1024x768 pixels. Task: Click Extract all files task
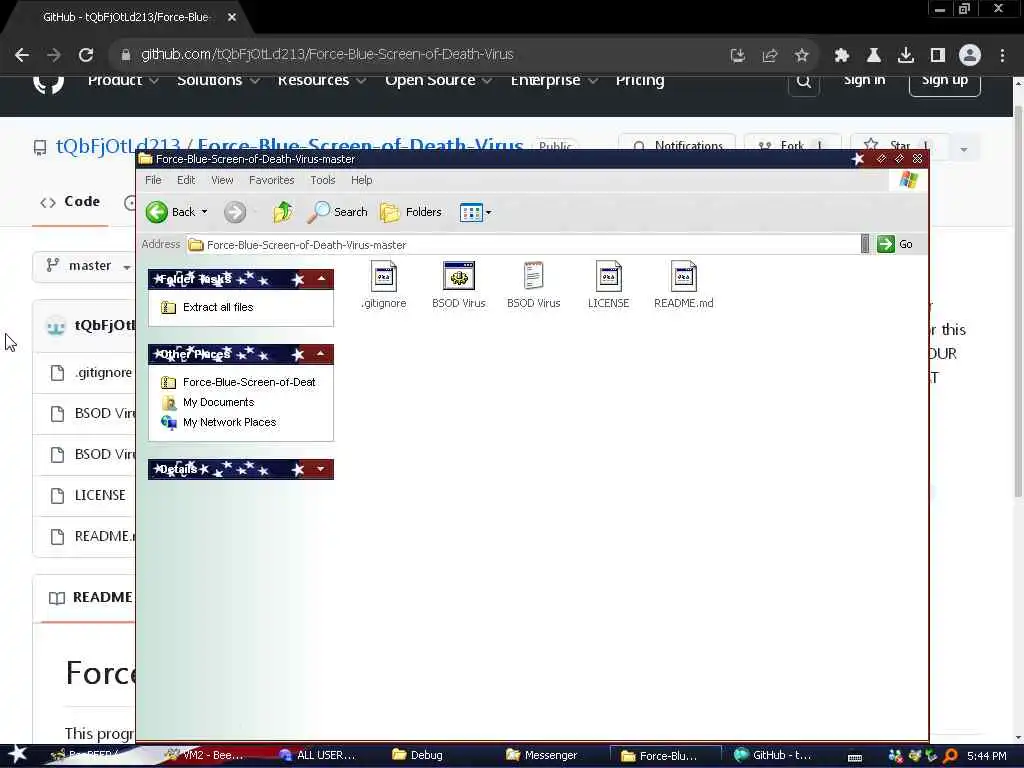tap(217, 307)
